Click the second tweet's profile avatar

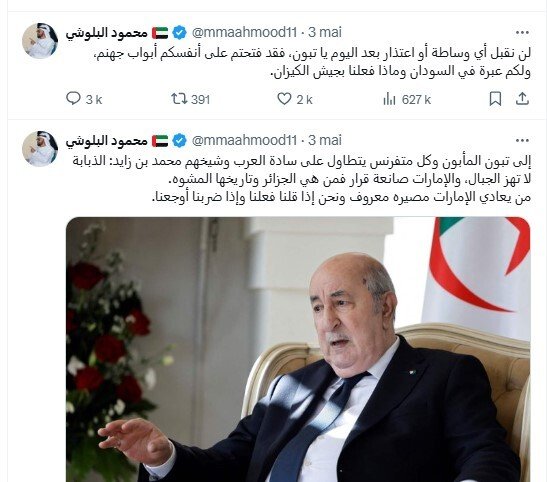[40, 149]
